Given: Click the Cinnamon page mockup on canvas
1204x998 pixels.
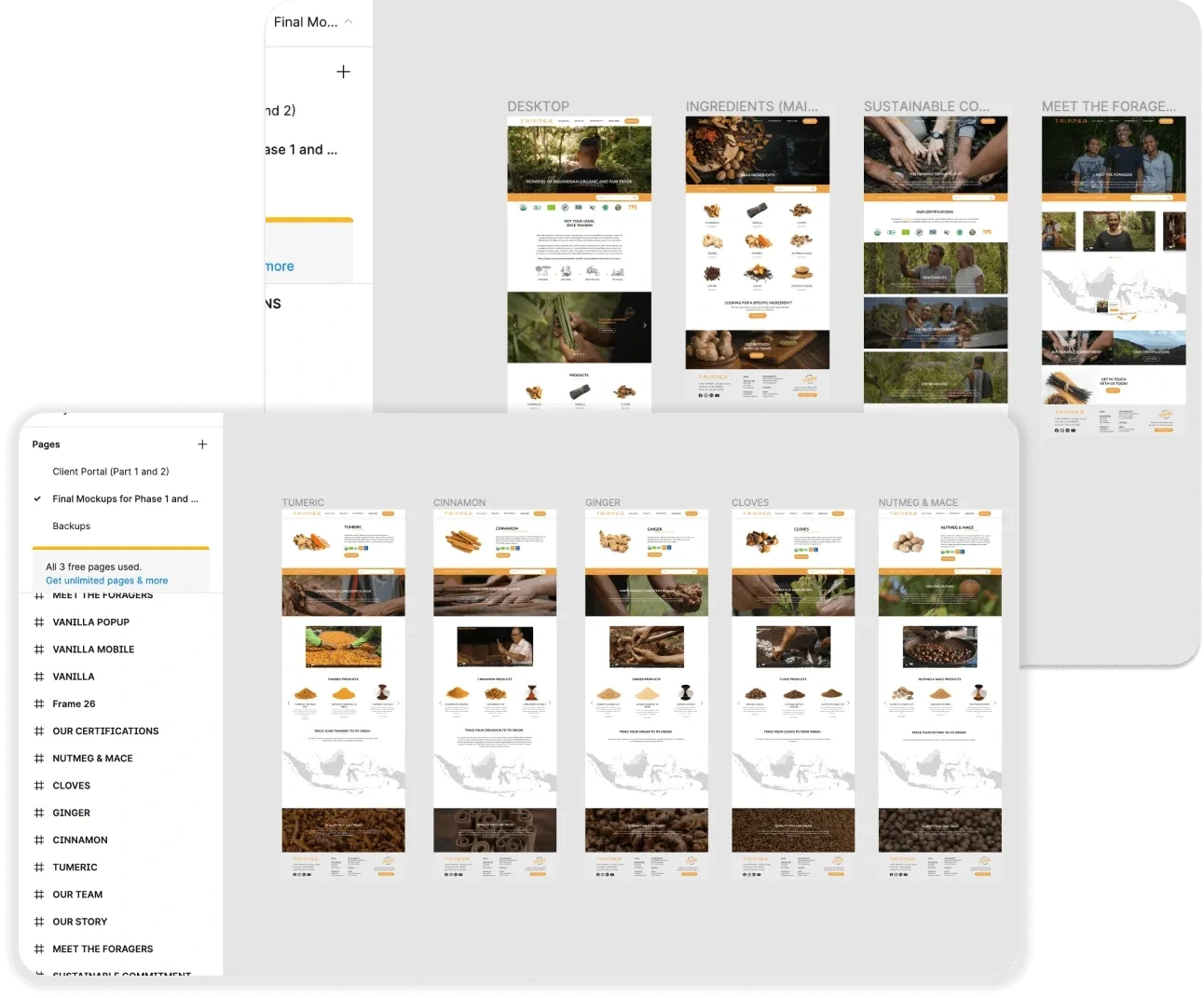Looking at the screenshot, I should tap(495, 694).
